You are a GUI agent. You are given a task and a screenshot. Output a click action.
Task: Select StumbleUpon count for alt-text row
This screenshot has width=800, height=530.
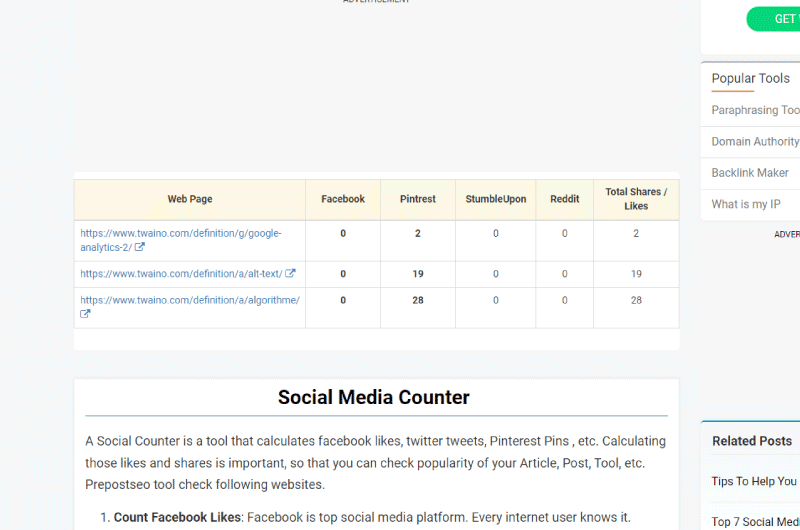pos(495,274)
